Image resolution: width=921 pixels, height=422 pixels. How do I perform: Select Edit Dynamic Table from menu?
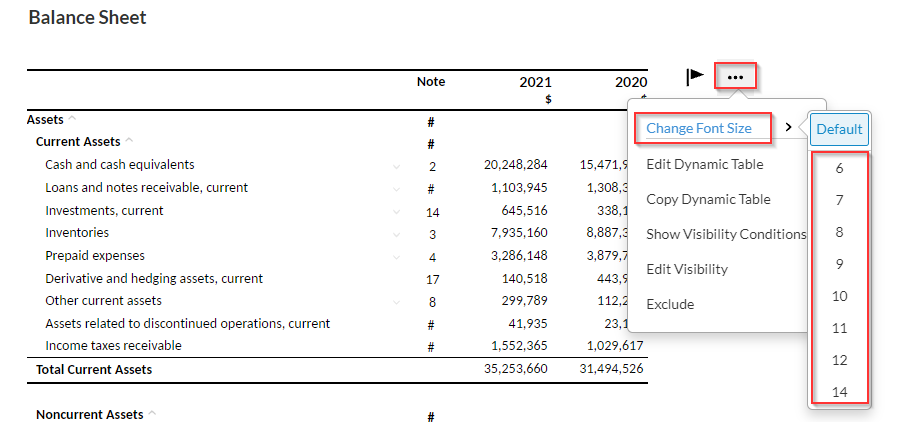pyautogui.click(x=704, y=164)
